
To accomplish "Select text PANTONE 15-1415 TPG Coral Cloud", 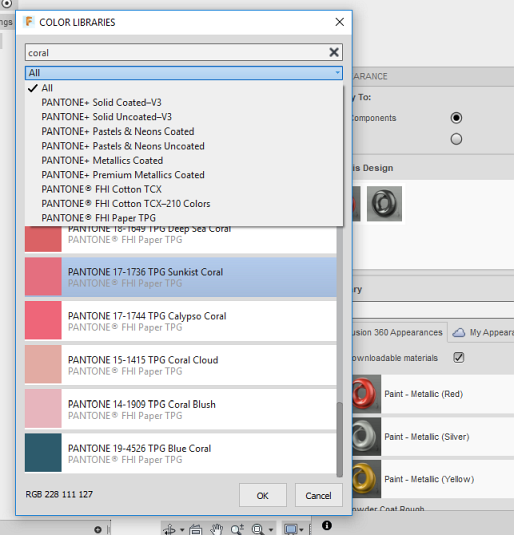I will 143,360.
